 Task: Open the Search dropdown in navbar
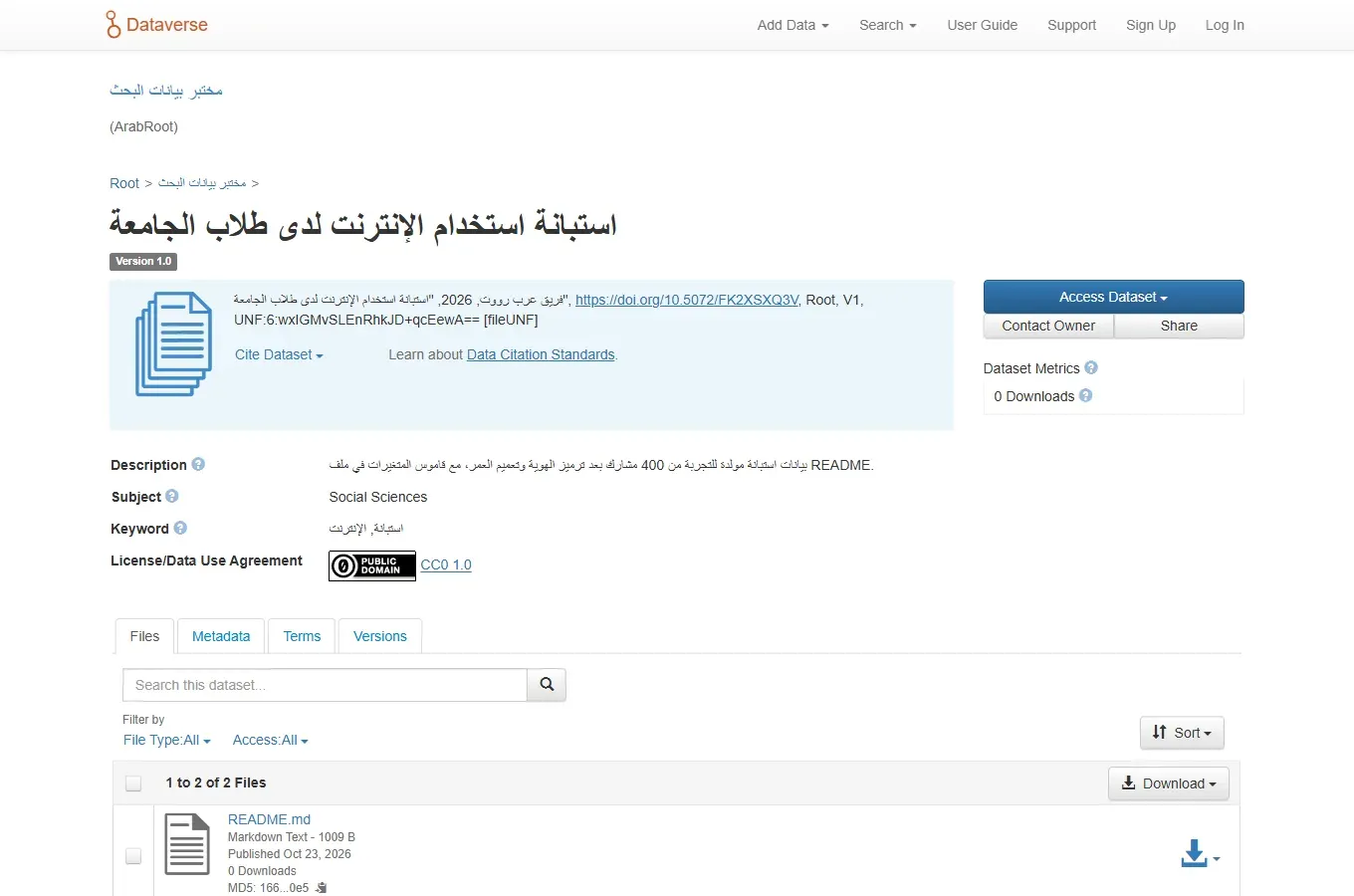click(888, 25)
